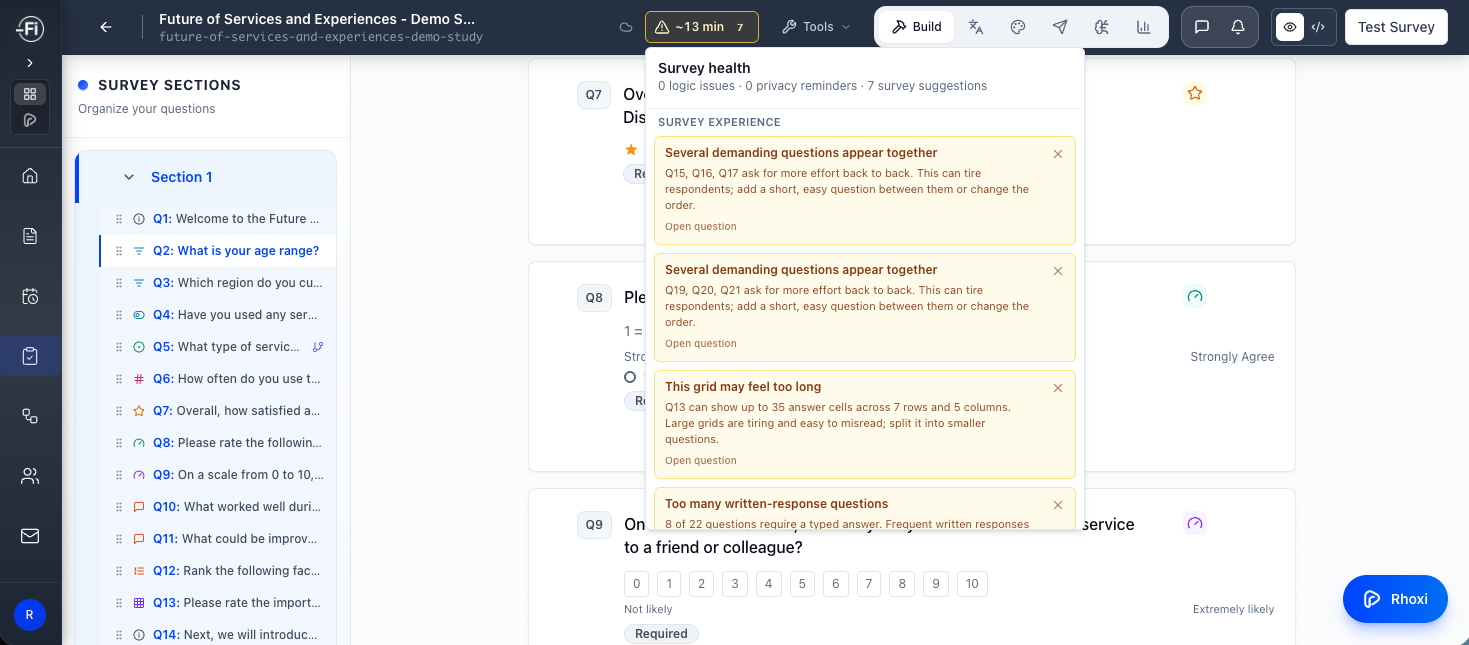Image resolution: width=1469 pixels, height=645 pixels.
Task: Expand the left navigation sidebar chevron
Action: point(30,63)
